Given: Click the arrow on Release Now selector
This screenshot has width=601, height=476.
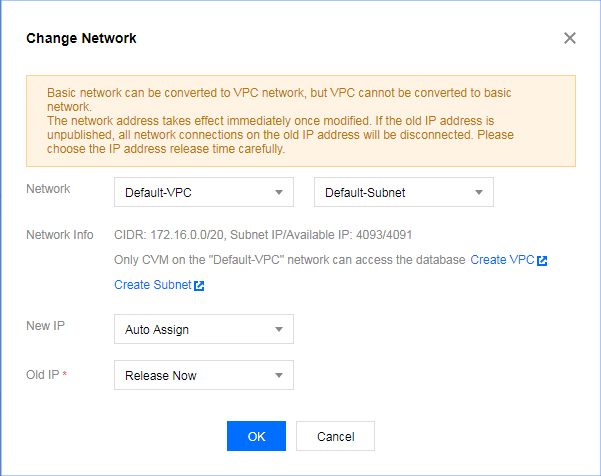Looking at the screenshot, I should [278, 376].
